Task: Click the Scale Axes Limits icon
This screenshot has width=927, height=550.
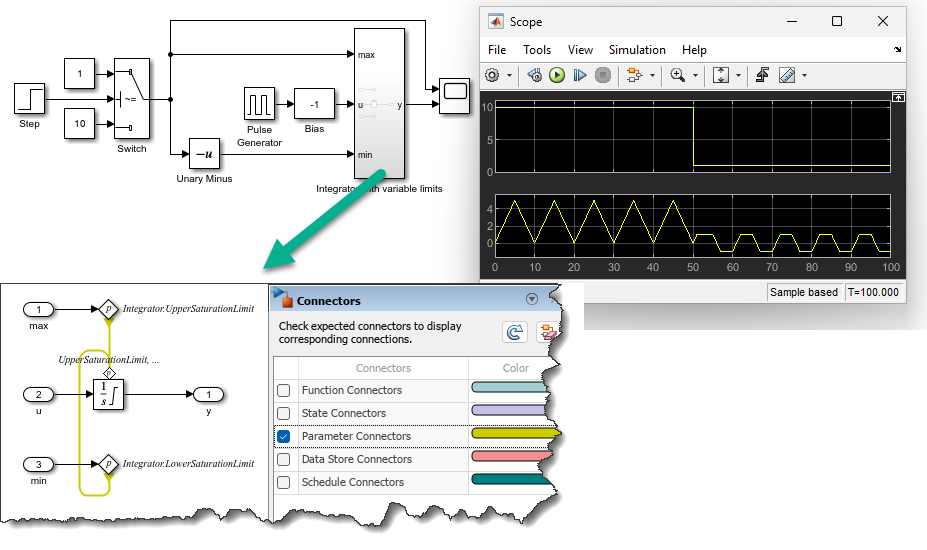Action: coord(721,75)
